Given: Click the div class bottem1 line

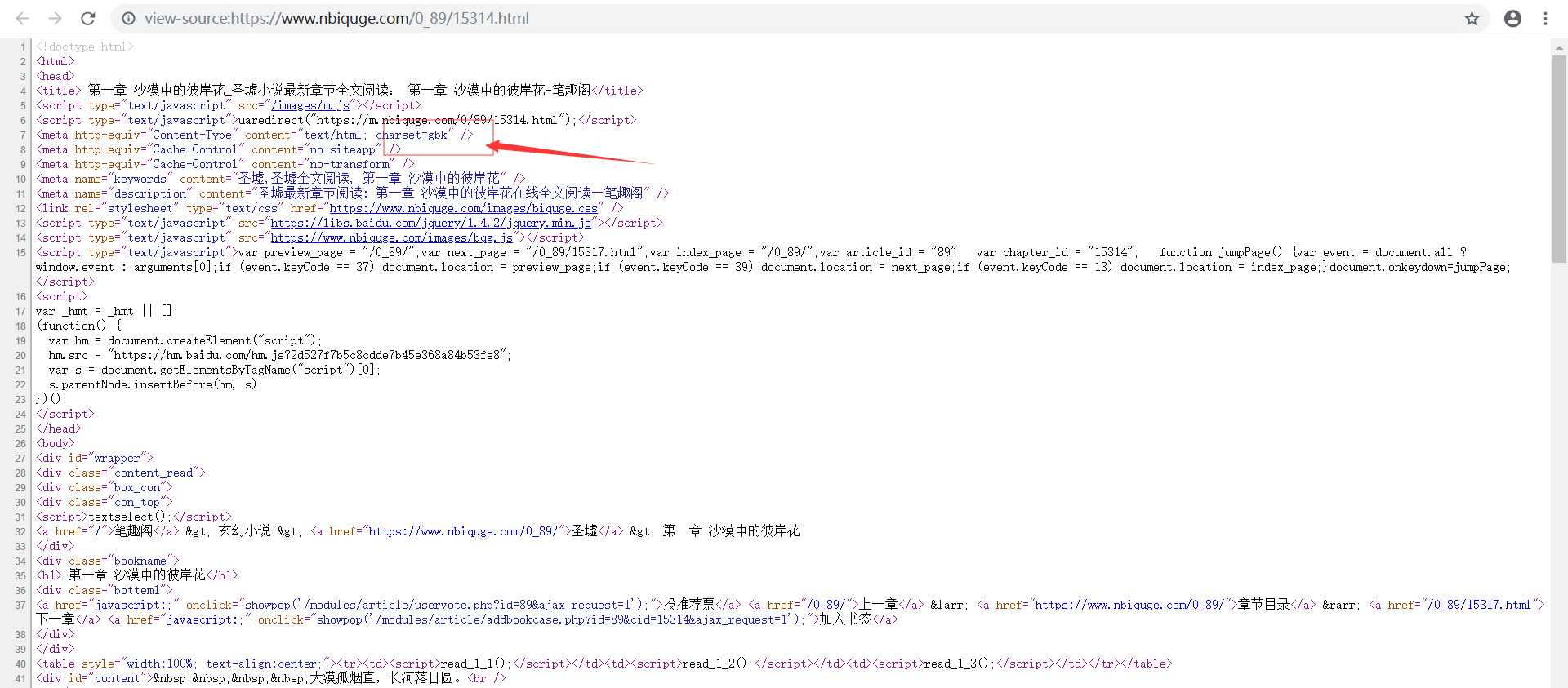Looking at the screenshot, I should pos(104,590).
